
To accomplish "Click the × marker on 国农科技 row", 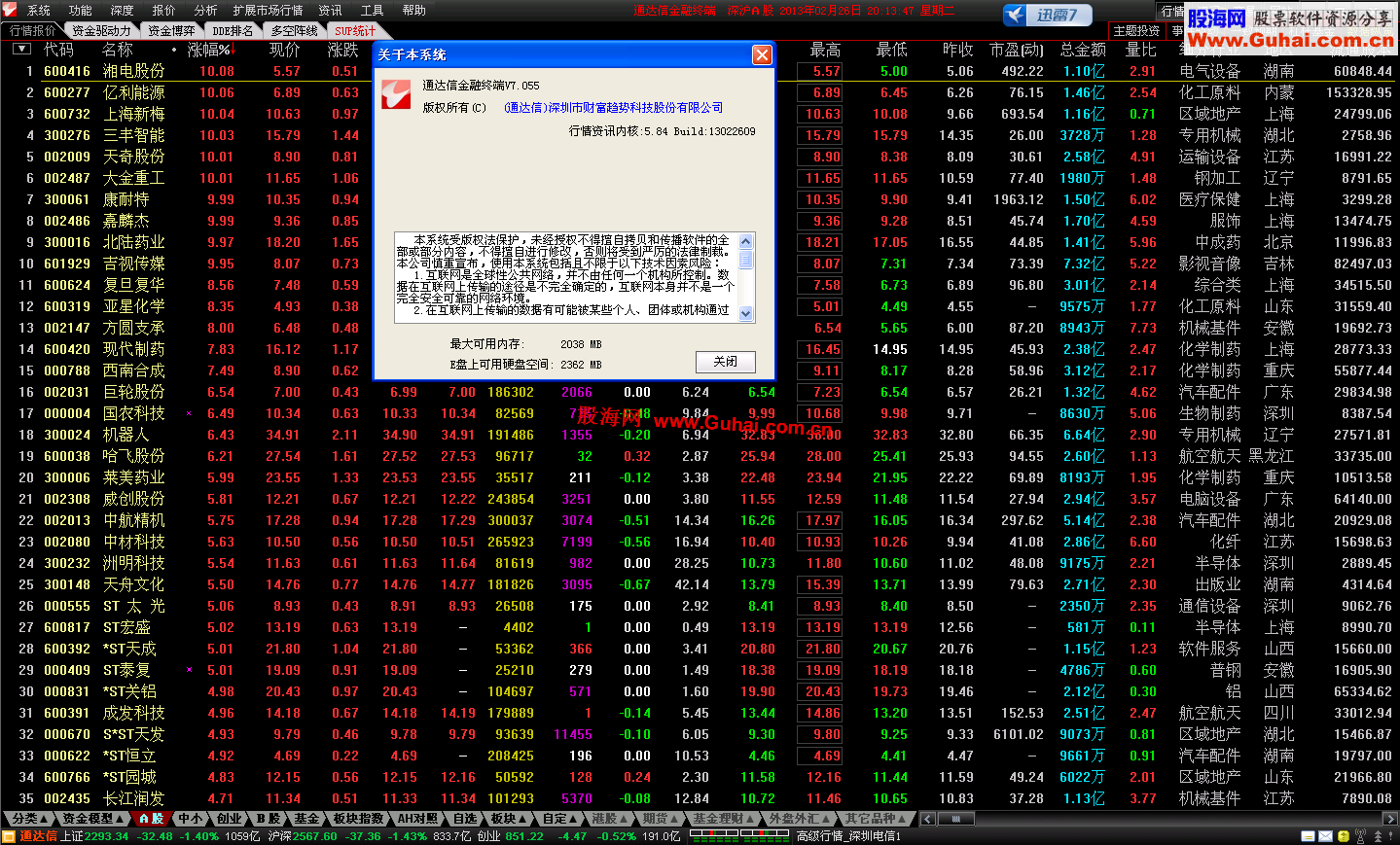I will (189, 413).
